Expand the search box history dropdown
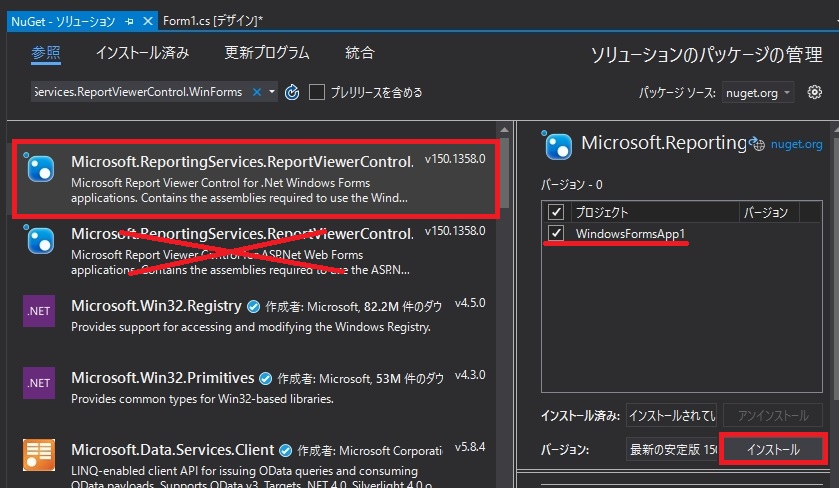839x488 pixels. pos(272,92)
